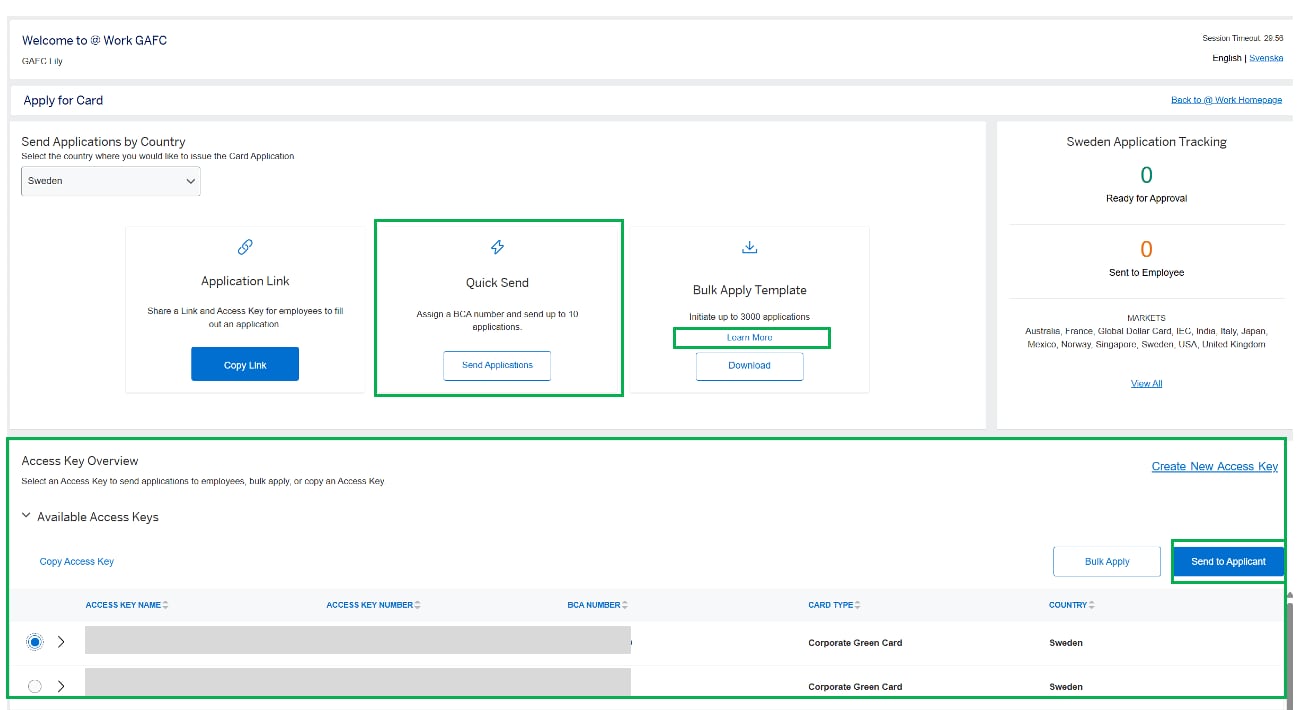
Task: Select the first access key radio button
Action: (35, 642)
